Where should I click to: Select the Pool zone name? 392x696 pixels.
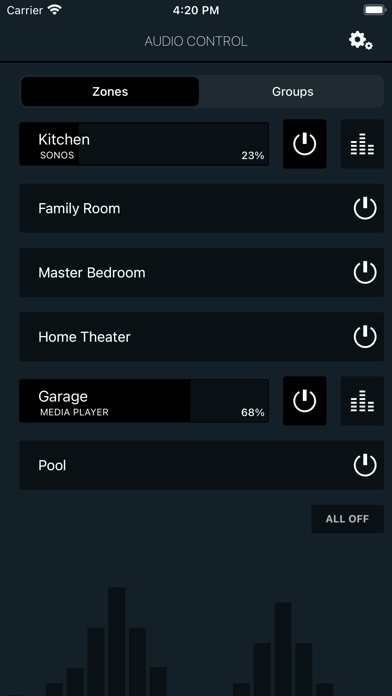coord(52,465)
